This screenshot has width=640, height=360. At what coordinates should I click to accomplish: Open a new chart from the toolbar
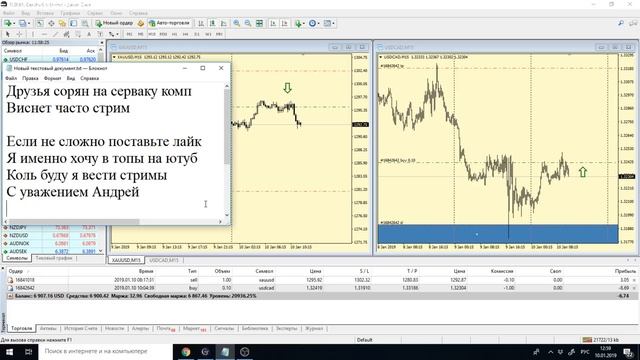(7, 23)
